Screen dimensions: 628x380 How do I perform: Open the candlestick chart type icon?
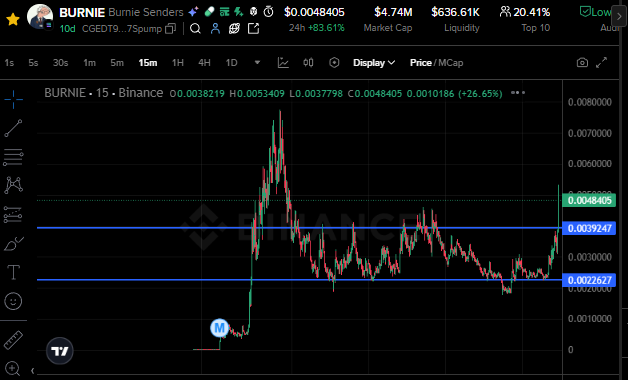308,62
